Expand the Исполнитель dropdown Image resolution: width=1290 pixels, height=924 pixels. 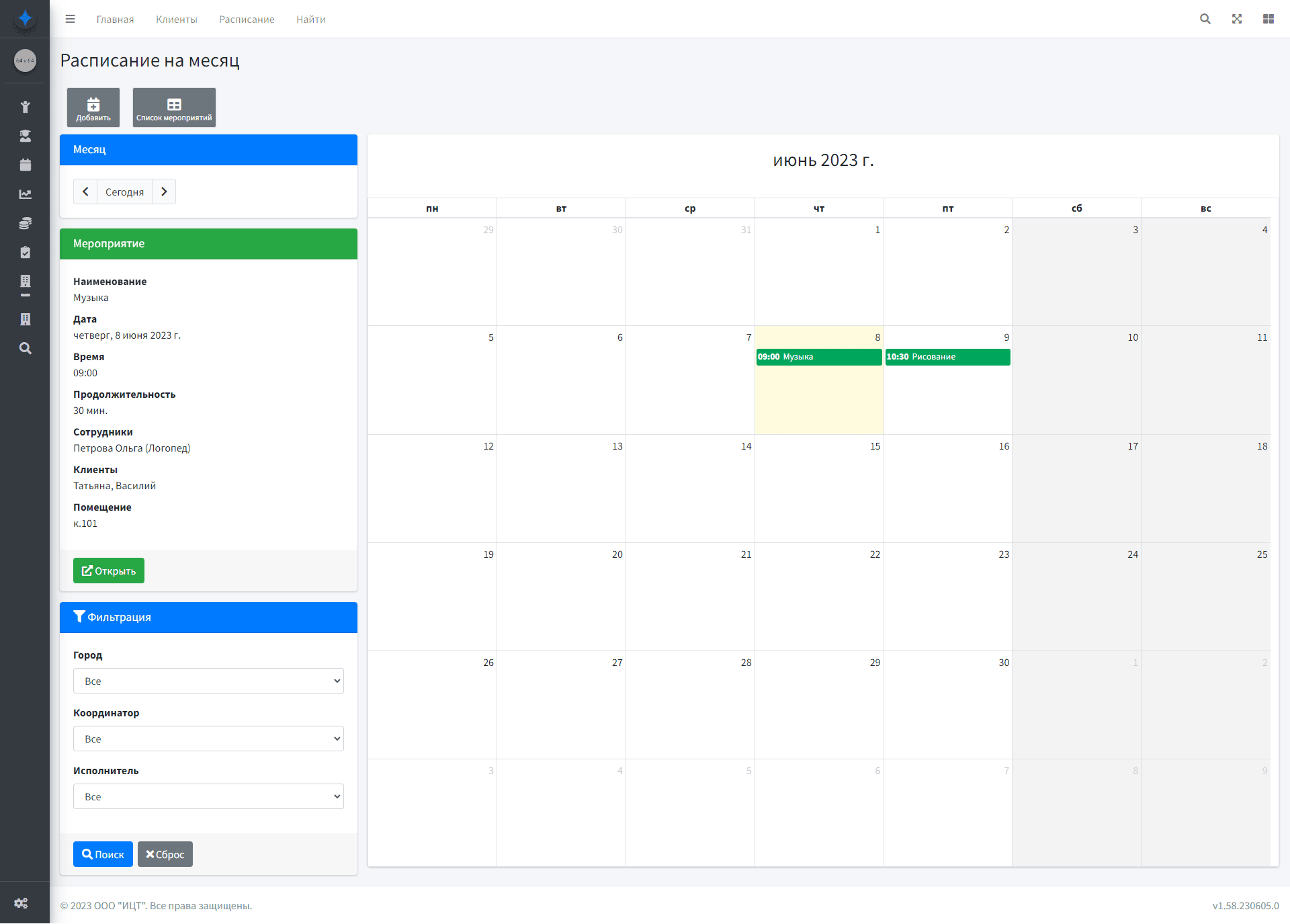tap(208, 796)
